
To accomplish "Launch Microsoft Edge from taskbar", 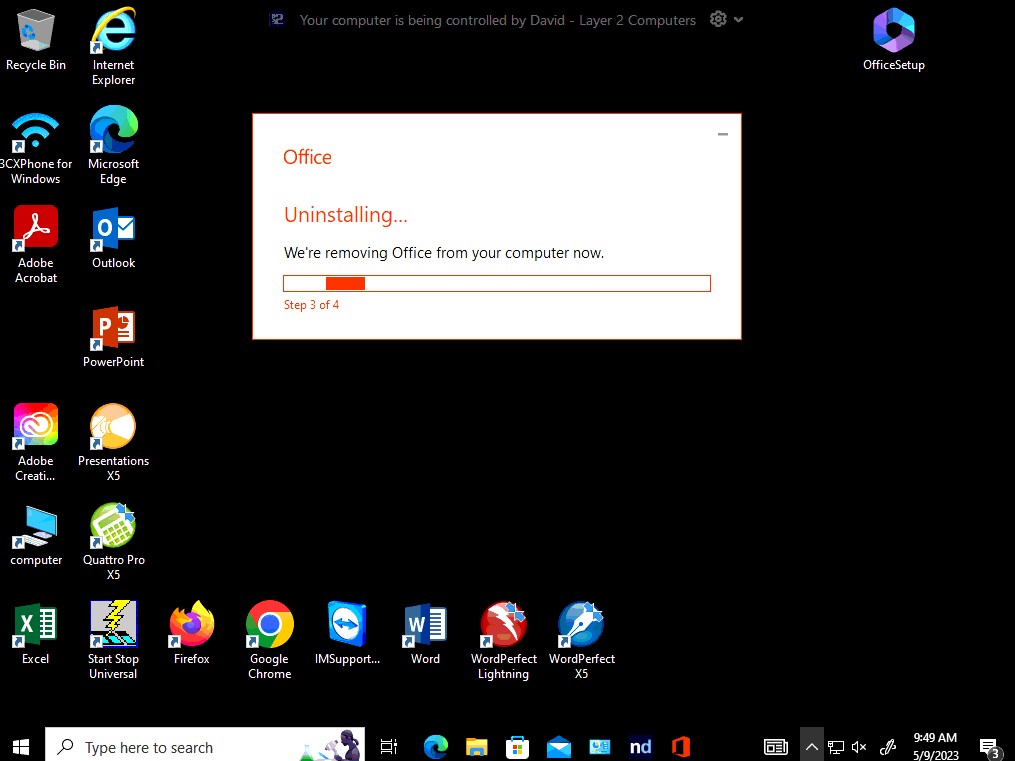I will click(436, 747).
